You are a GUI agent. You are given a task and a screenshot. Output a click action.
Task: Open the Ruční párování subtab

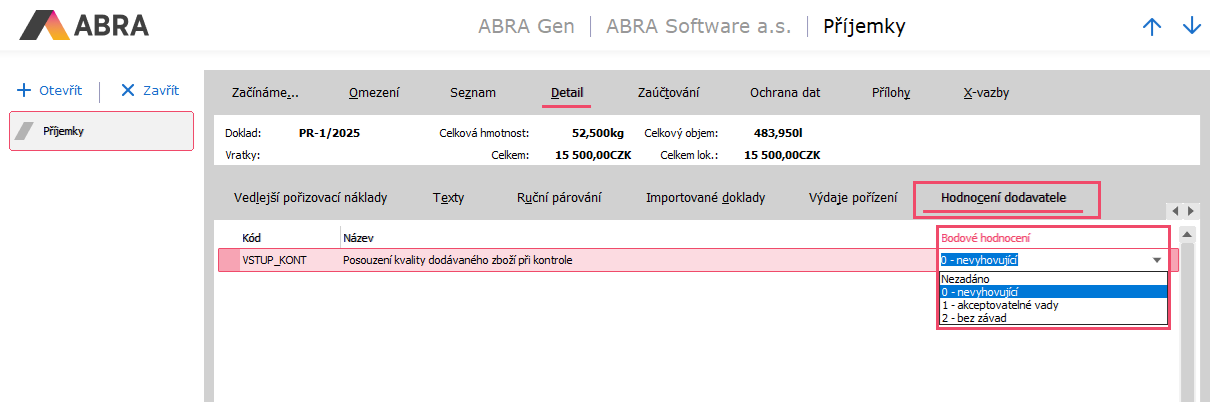pyautogui.click(x=559, y=198)
